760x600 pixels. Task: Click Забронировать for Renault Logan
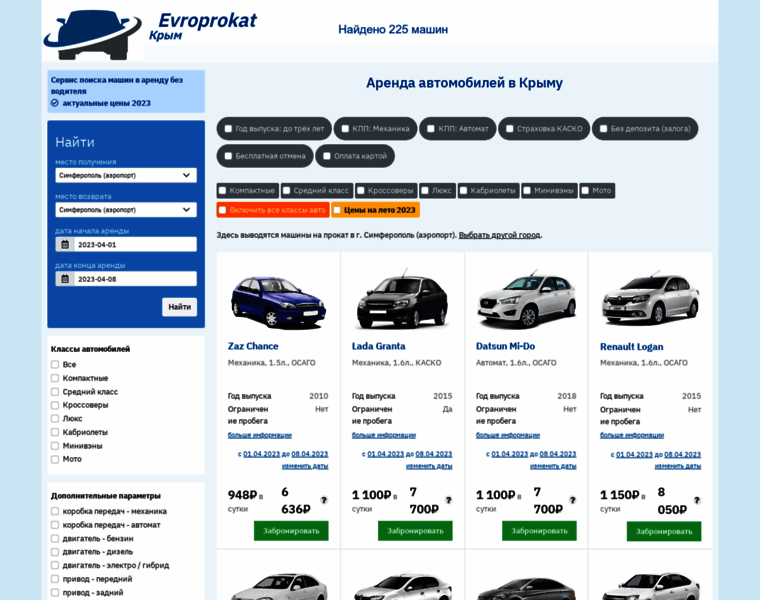[x=664, y=531]
